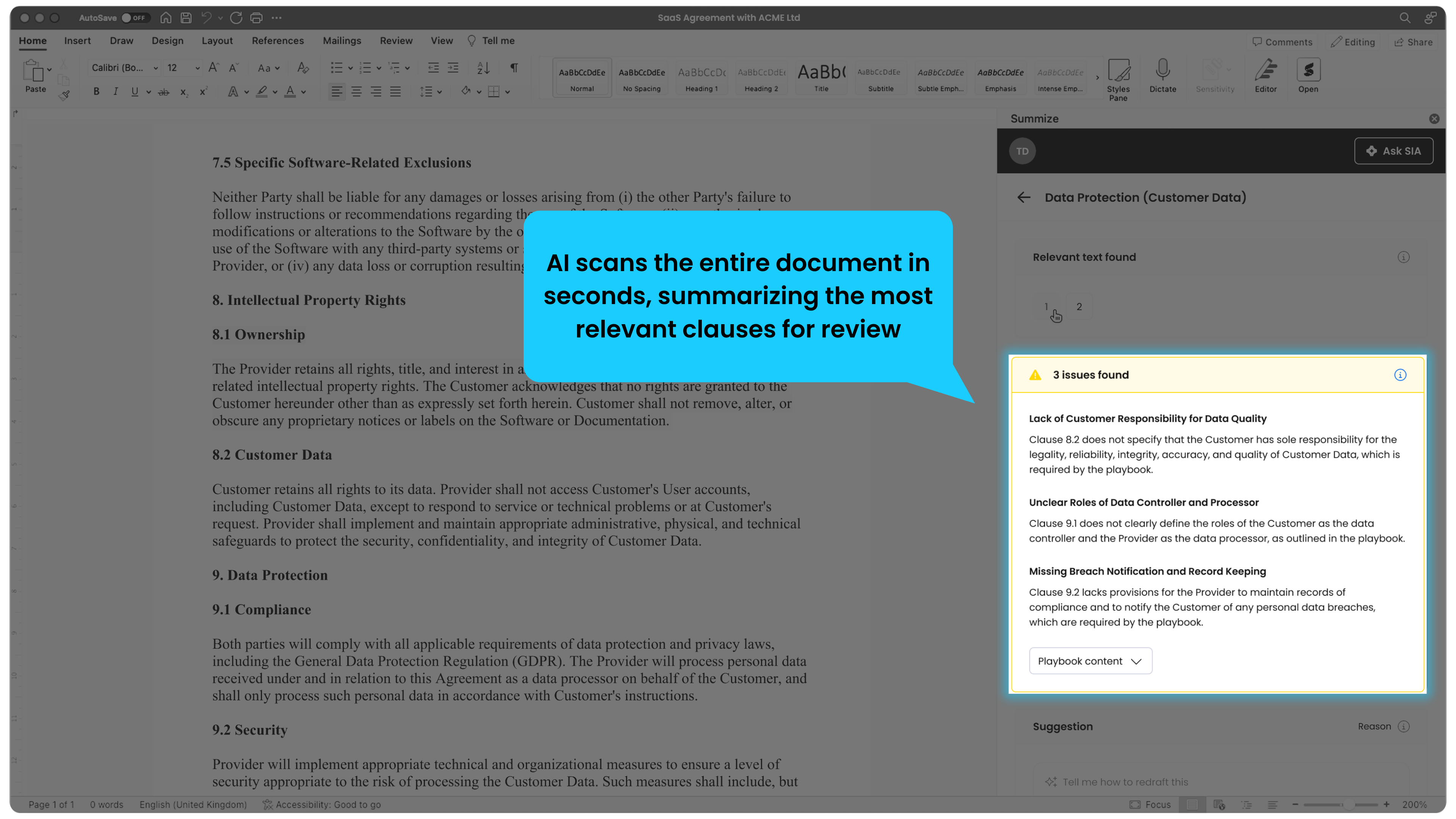Click the info icon in issues found
Viewport: 1456px width, 819px height.
1400,375
